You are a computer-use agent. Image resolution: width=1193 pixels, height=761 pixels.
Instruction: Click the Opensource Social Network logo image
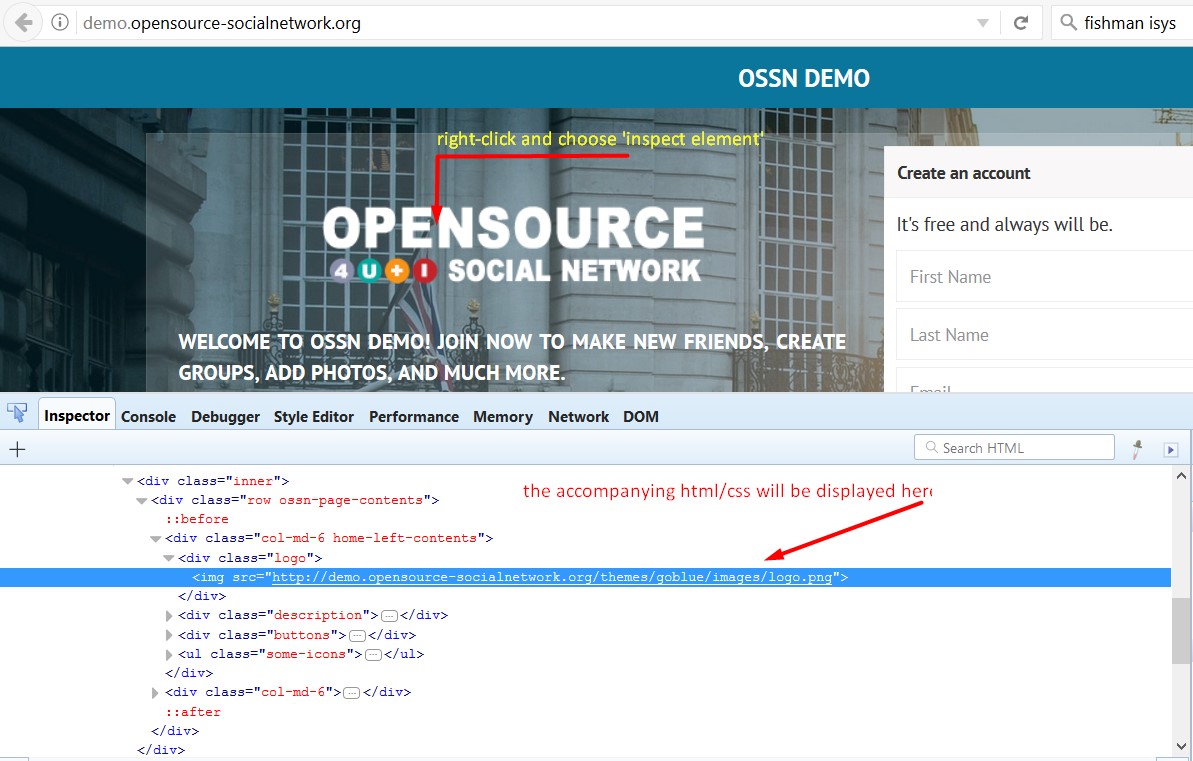pyautogui.click(x=514, y=245)
